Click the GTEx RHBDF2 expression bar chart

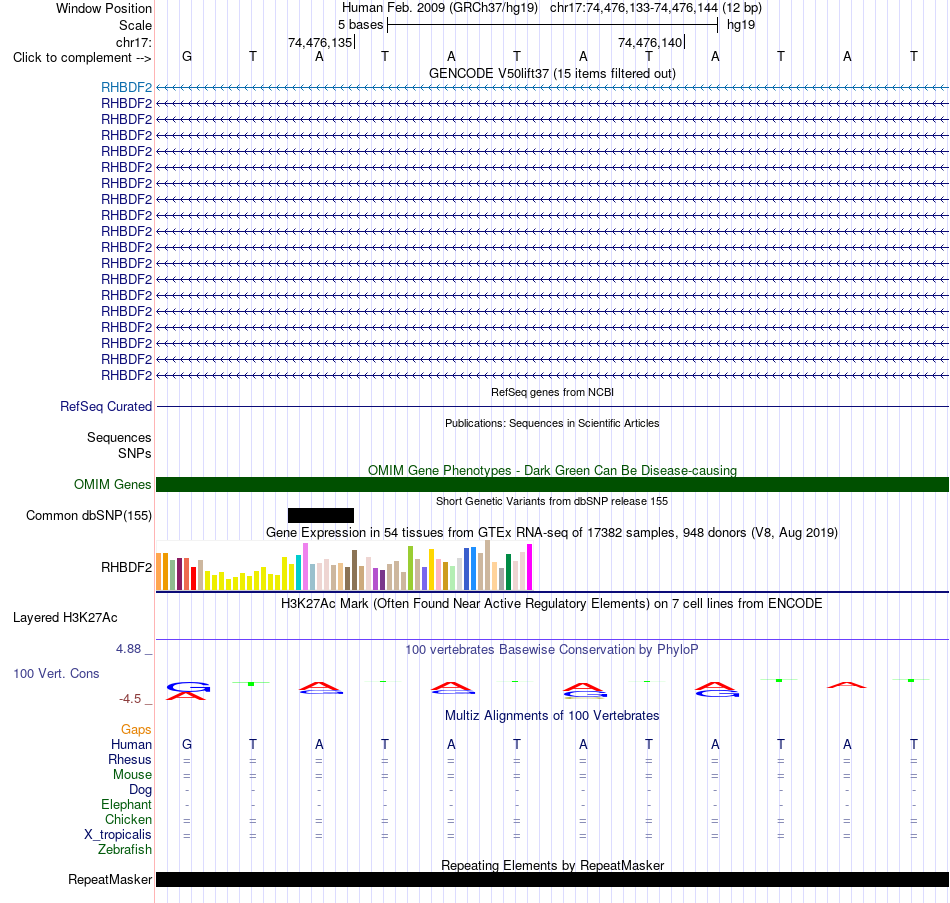[344, 565]
